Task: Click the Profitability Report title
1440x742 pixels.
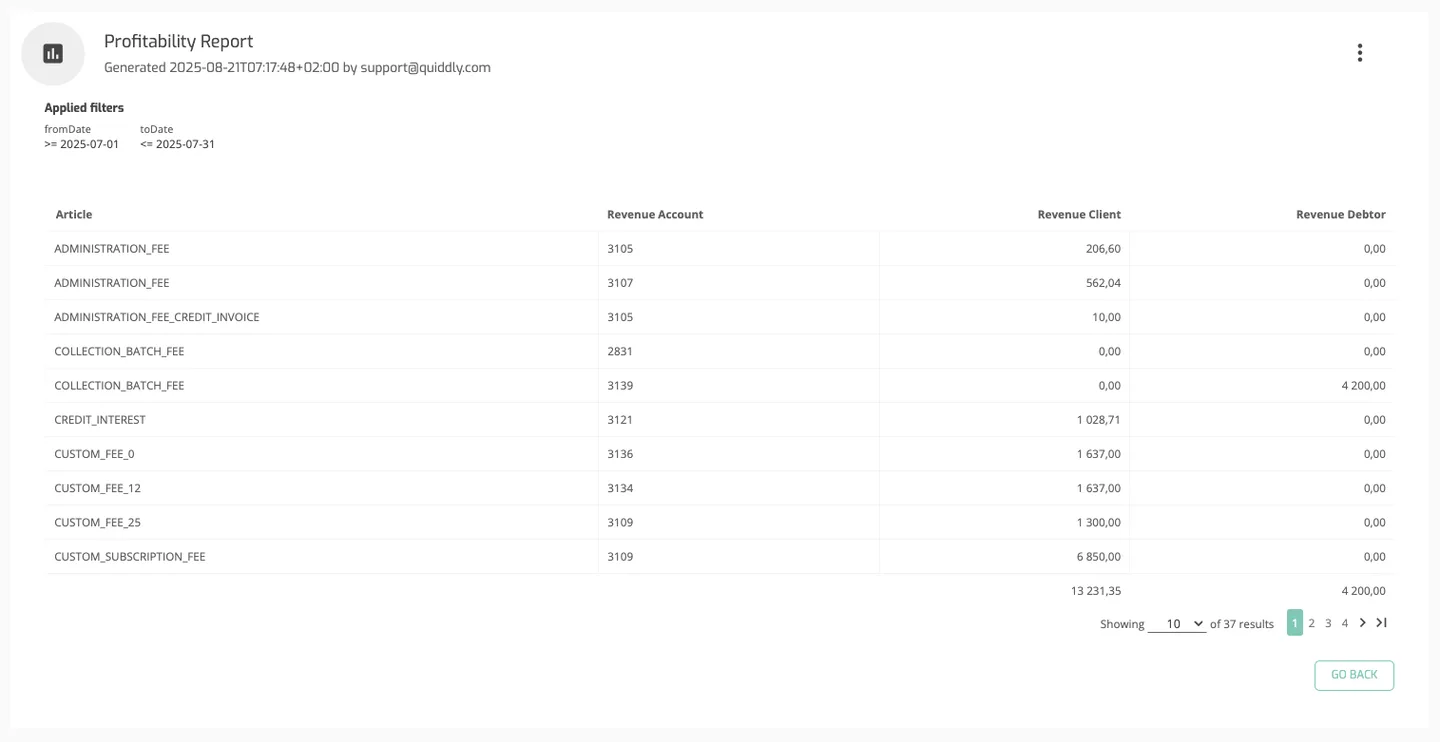Action: [179, 41]
